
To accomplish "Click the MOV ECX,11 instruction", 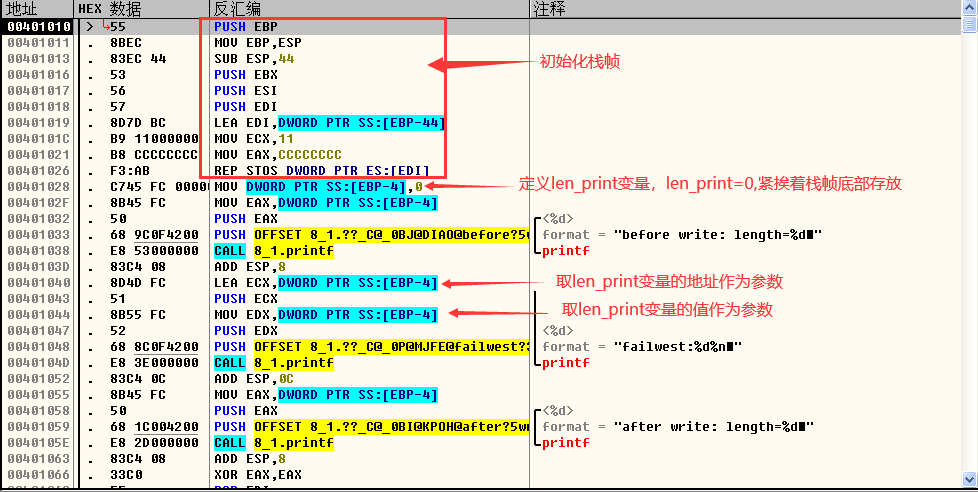I will click(254, 139).
